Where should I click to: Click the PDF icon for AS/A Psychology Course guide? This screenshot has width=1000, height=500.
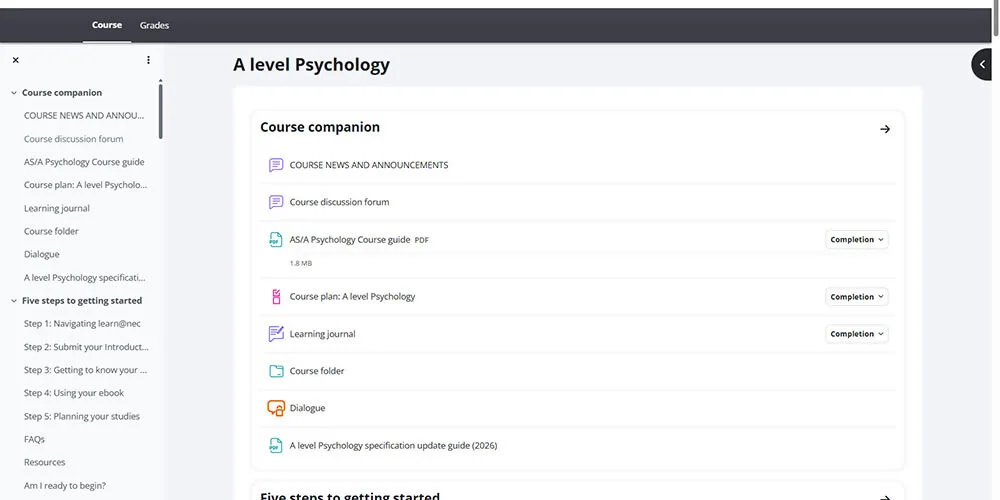[276, 240]
